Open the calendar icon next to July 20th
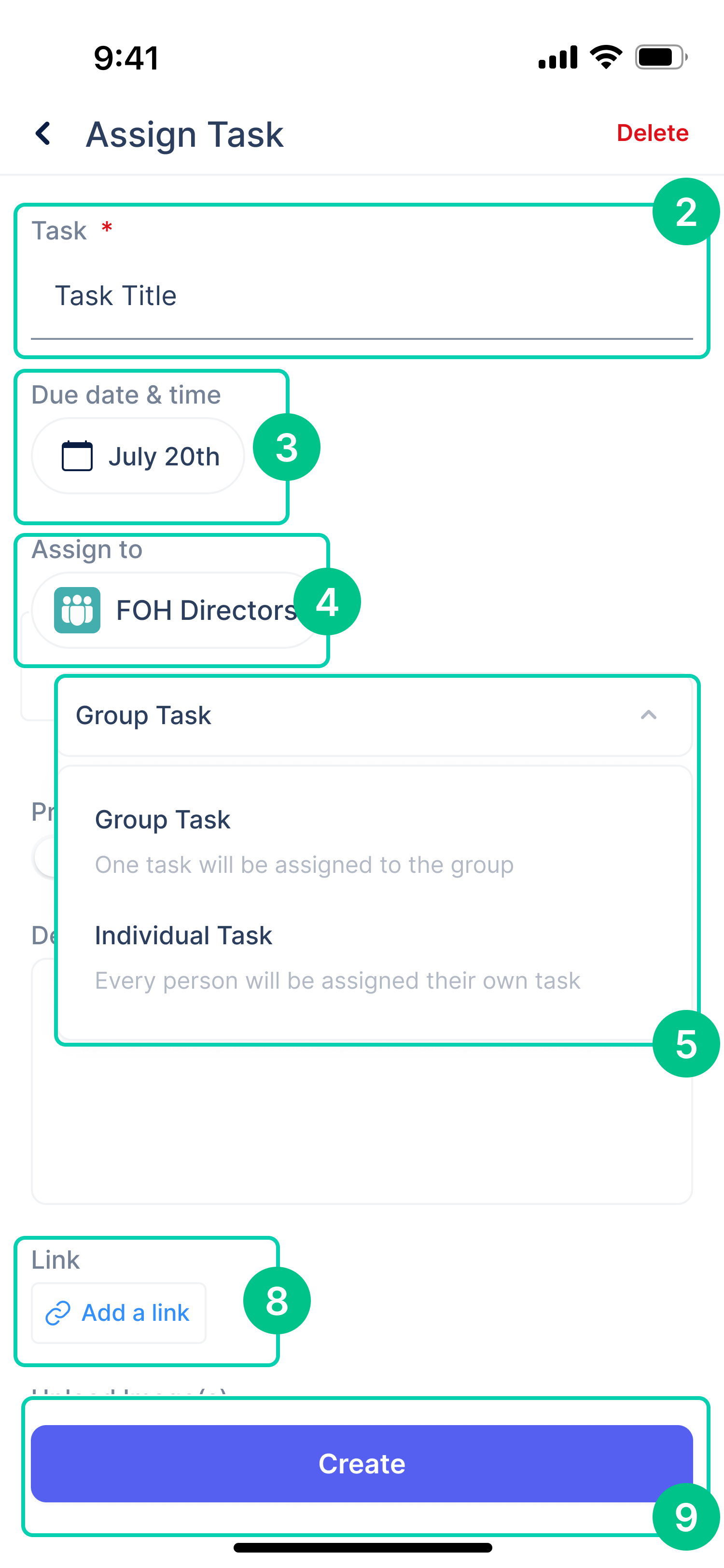Screen dimensions: 724x1568 pos(76,455)
